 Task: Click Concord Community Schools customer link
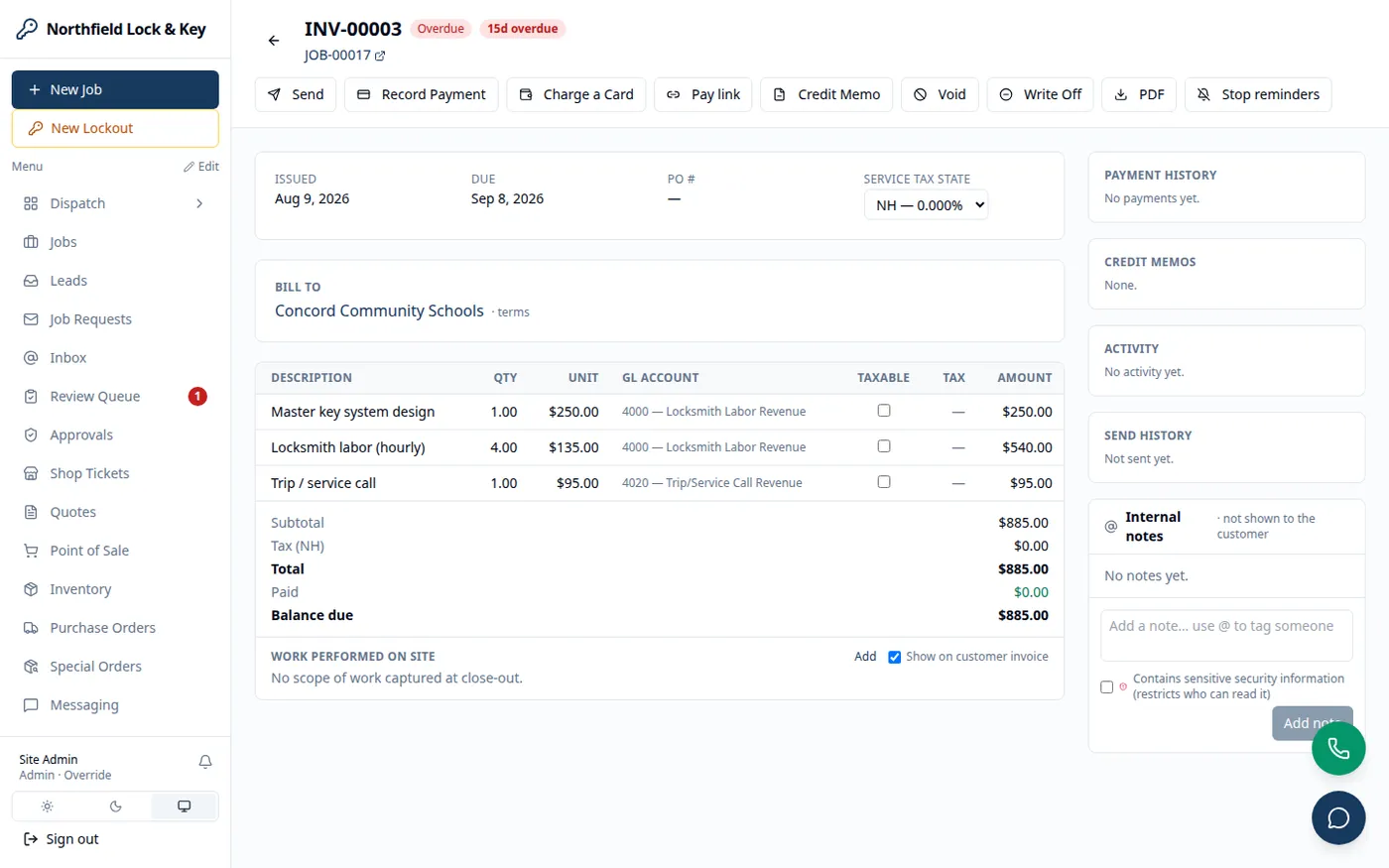click(x=379, y=310)
